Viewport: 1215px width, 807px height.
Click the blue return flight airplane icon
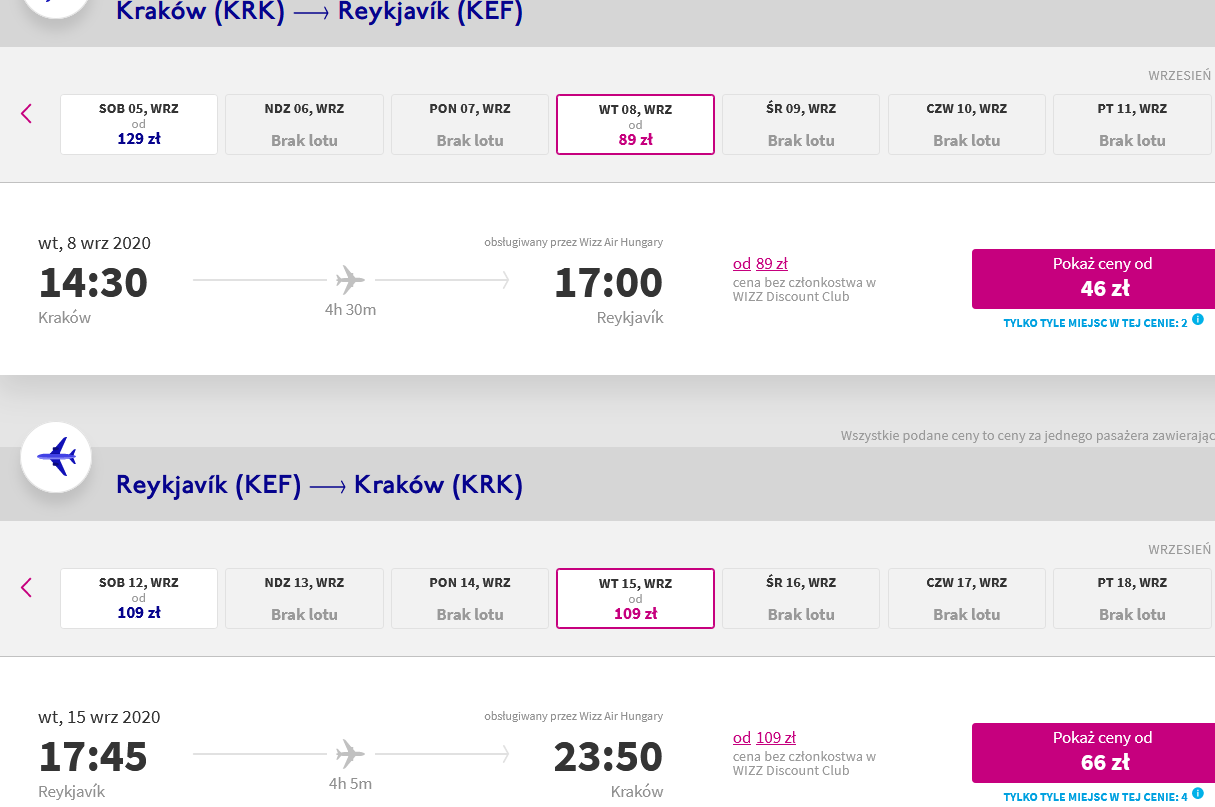(x=56, y=457)
